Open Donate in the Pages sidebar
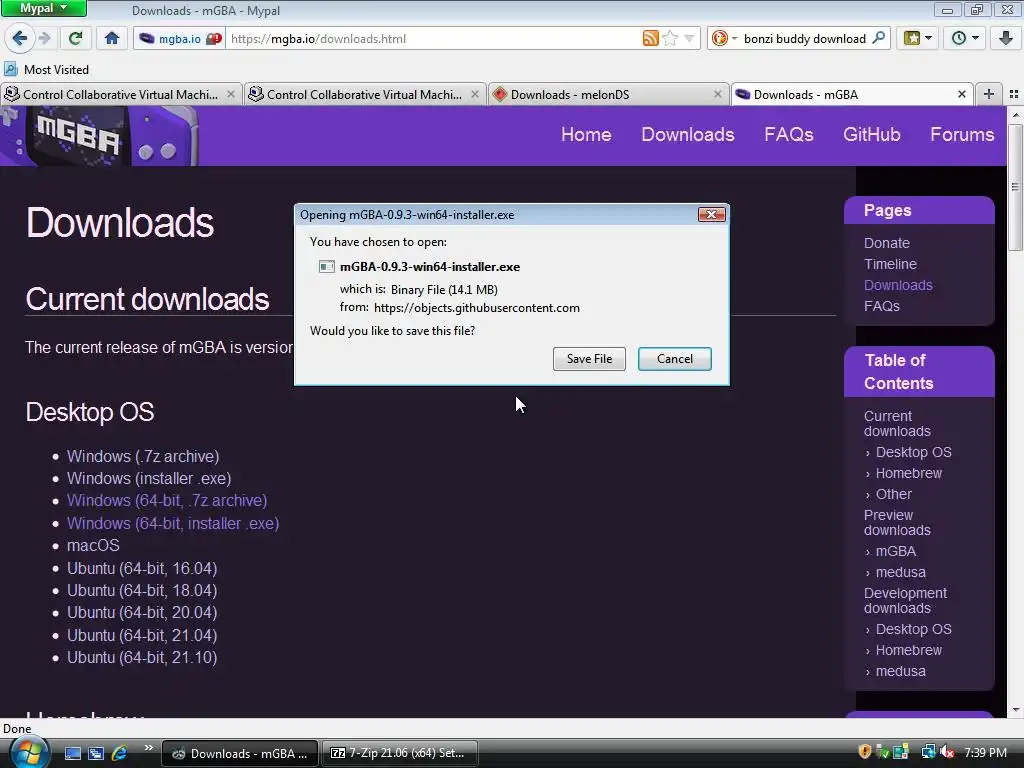This screenshot has height=768, width=1024. point(886,243)
